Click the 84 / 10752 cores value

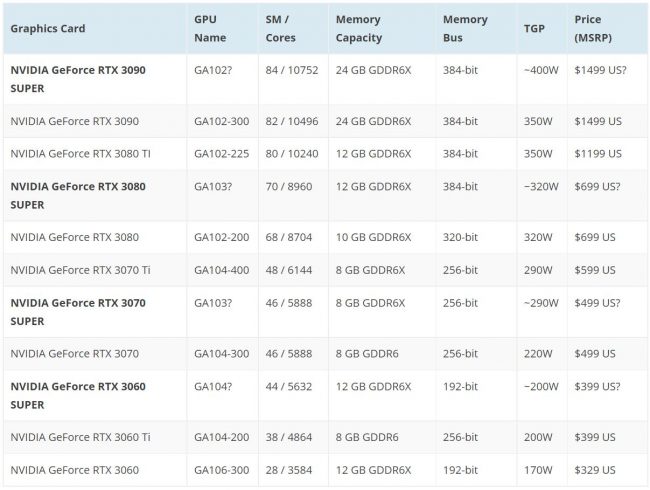pyautogui.click(x=292, y=70)
